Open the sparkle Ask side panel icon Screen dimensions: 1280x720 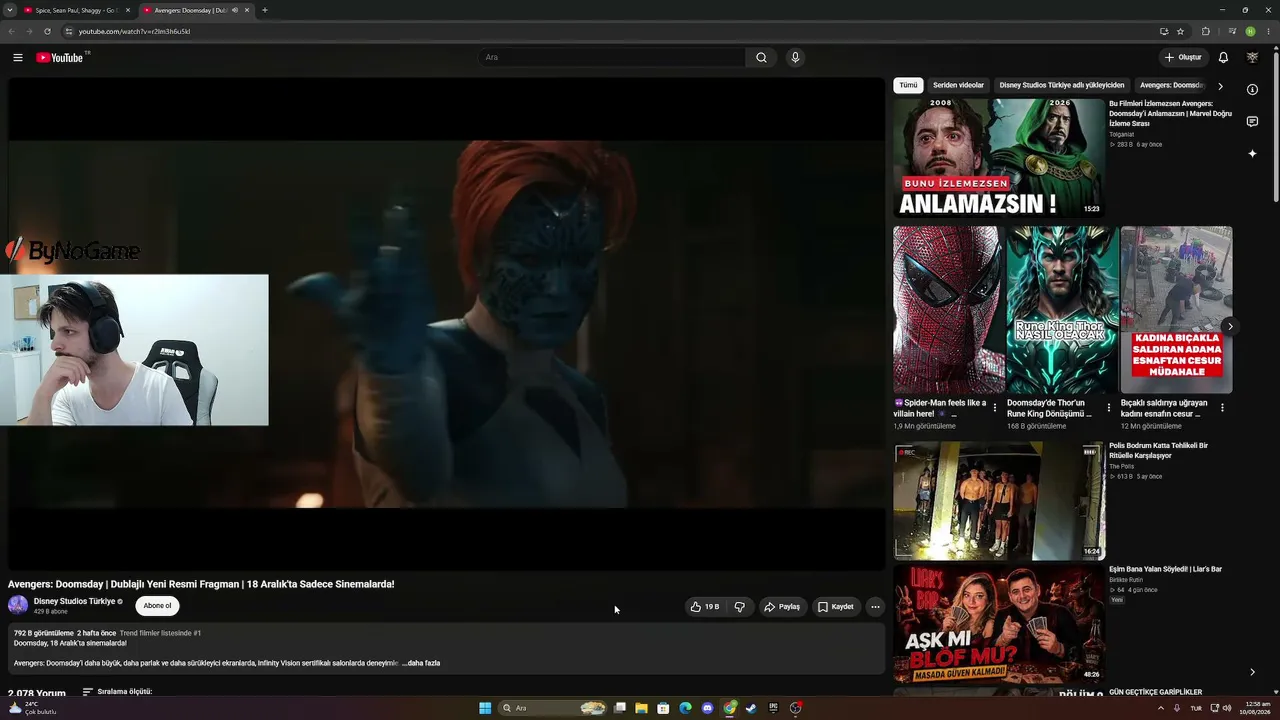point(1252,154)
